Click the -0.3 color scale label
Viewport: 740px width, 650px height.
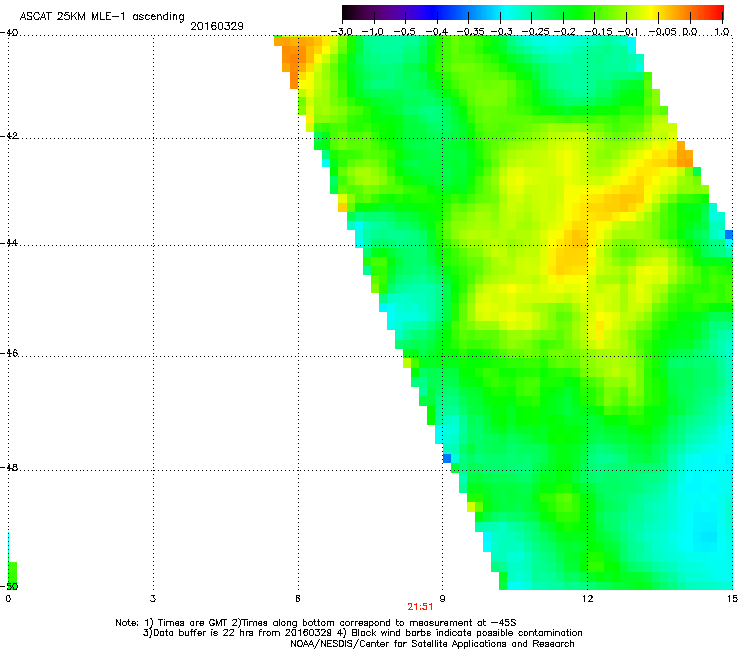501,32
